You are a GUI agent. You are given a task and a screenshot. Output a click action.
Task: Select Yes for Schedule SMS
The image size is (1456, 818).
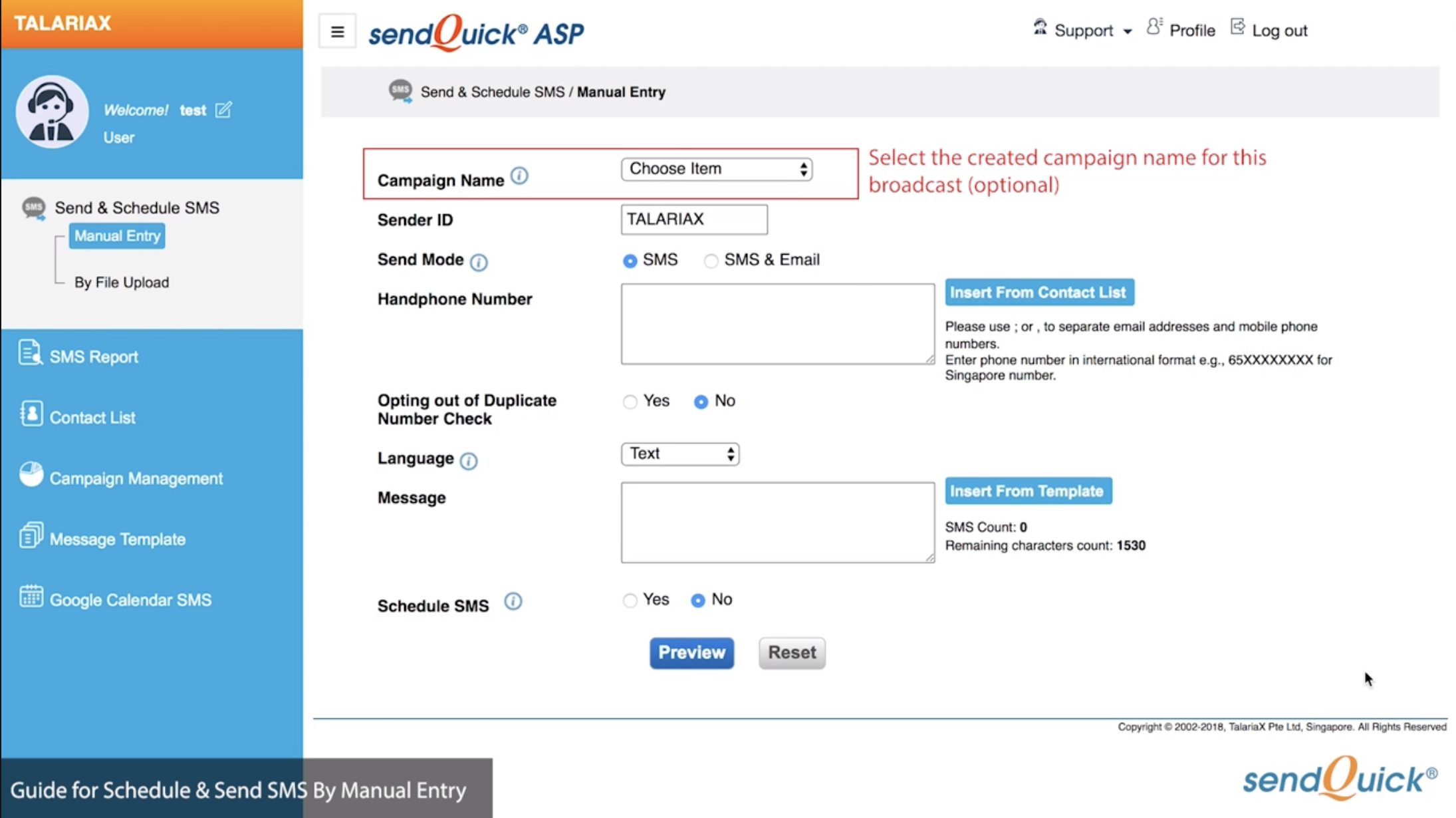pyautogui.click(x=630, y=601)
